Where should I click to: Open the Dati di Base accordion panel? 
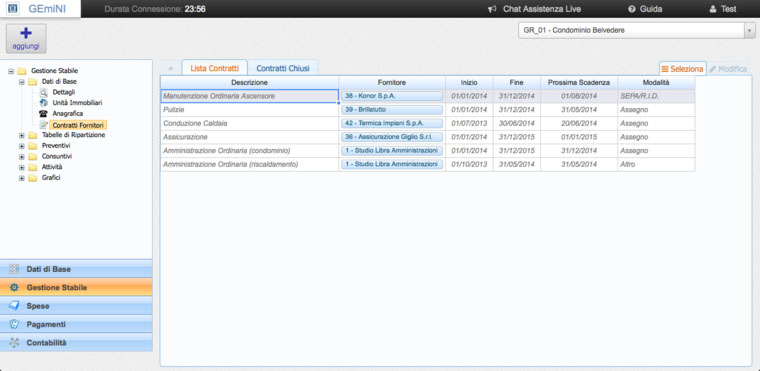tap(76, 269)
